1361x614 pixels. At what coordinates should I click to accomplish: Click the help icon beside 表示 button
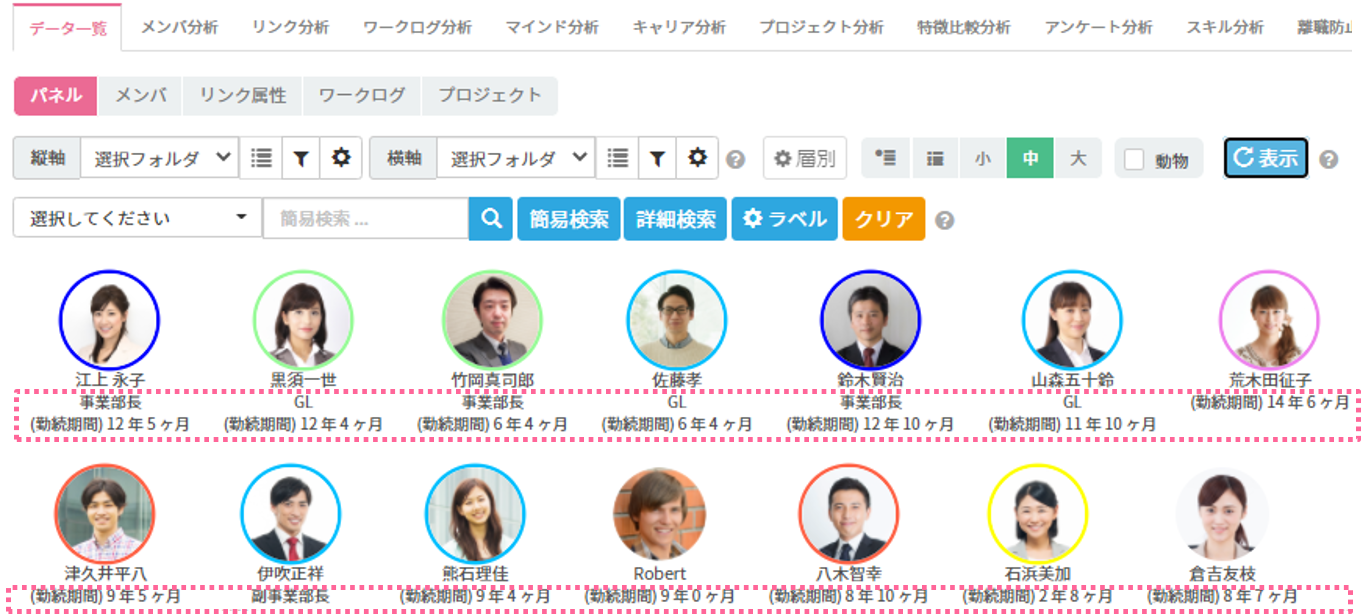pos(1328,159)
